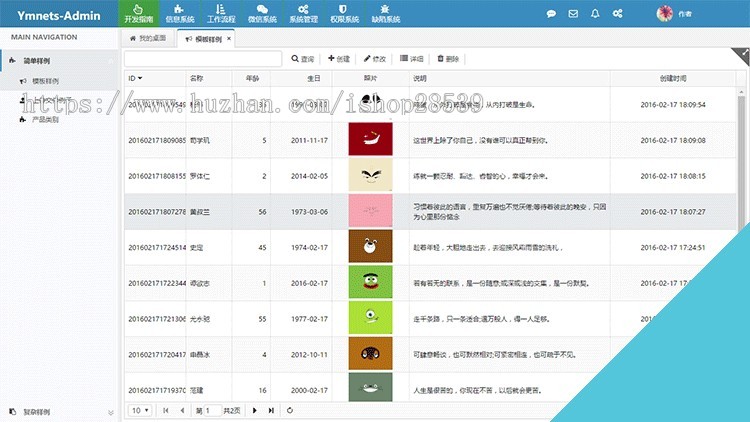
Task: Click the pencil 修改 edit button
Action: tap(375, 59)
